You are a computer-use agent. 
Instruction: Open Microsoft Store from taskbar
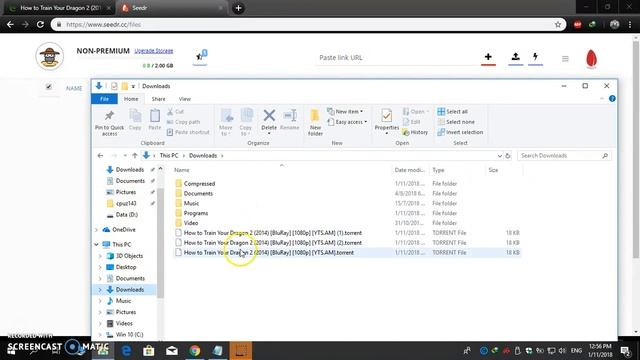(x=149, y=351)
